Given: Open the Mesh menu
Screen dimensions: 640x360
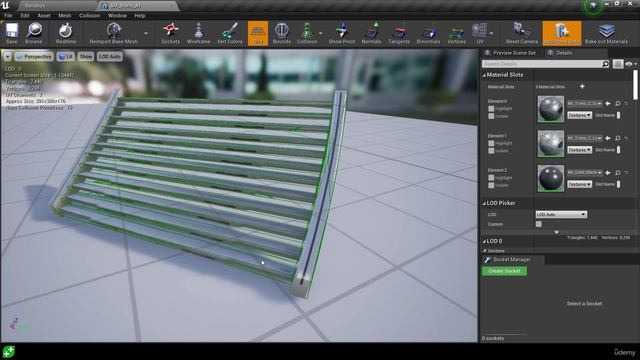Looking at the screenshot, I should [64, 16].
